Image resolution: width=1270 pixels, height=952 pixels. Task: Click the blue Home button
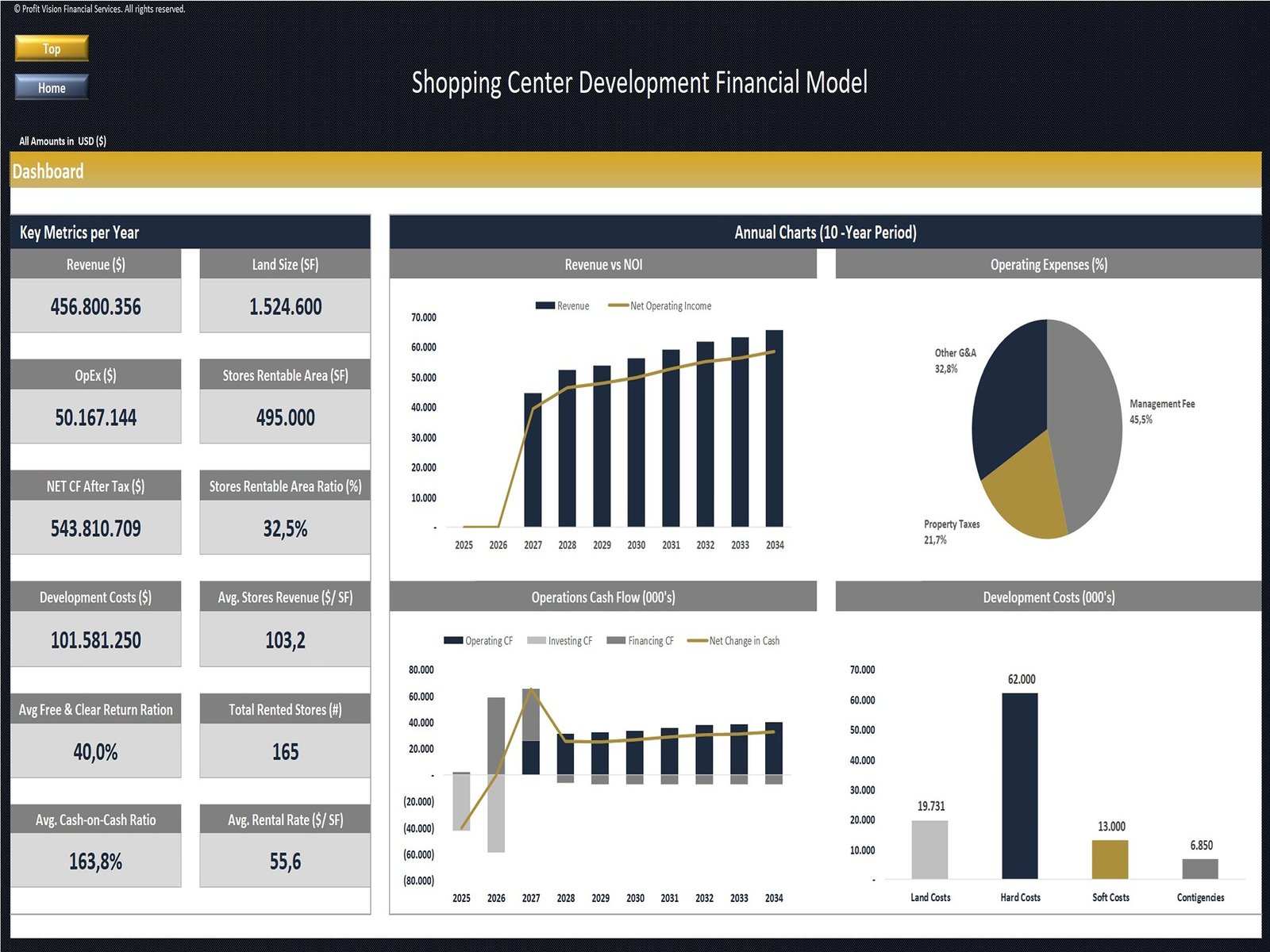(x=52, y=87)
